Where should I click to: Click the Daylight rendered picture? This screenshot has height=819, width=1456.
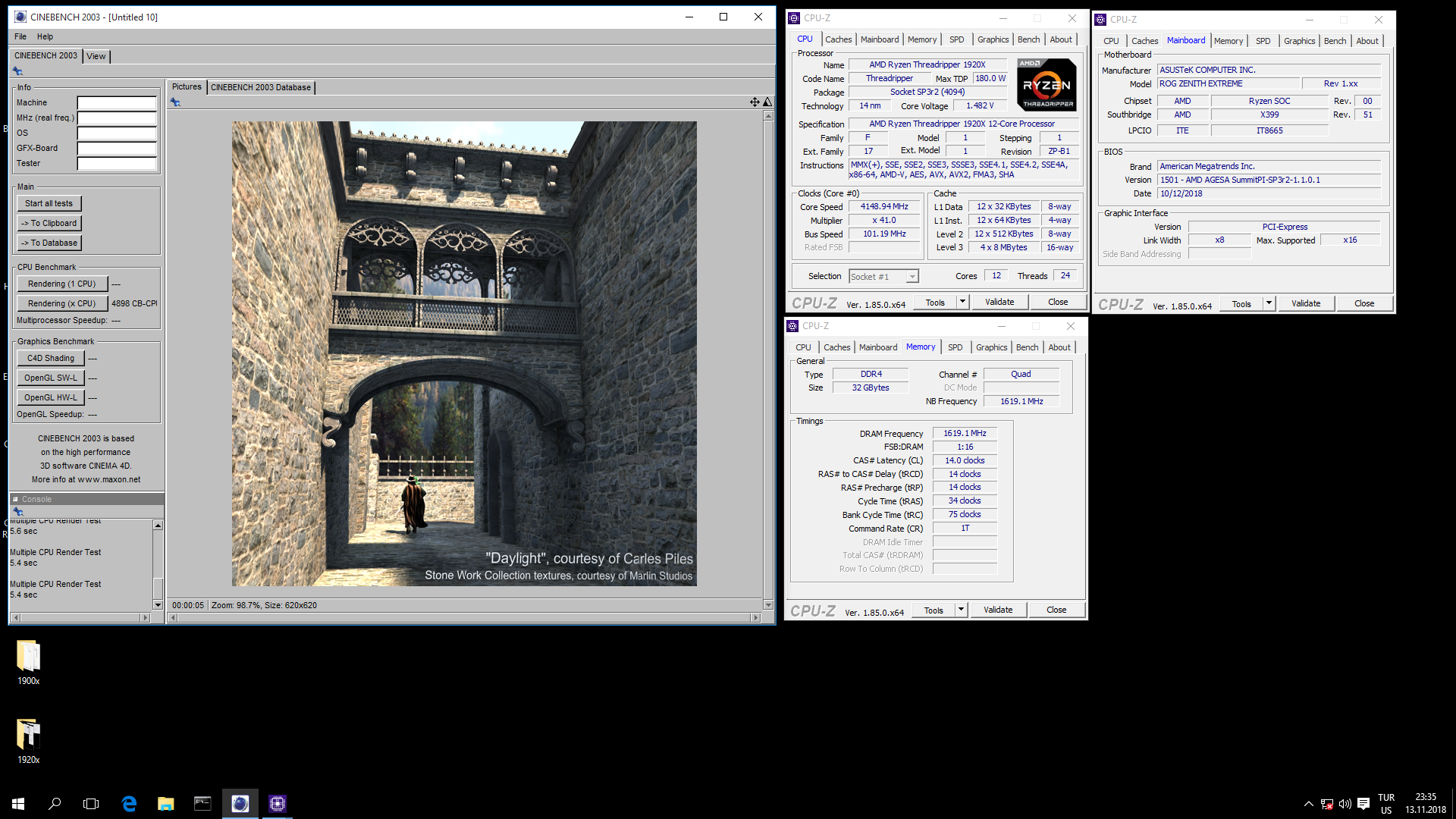(x=464, y=353)
